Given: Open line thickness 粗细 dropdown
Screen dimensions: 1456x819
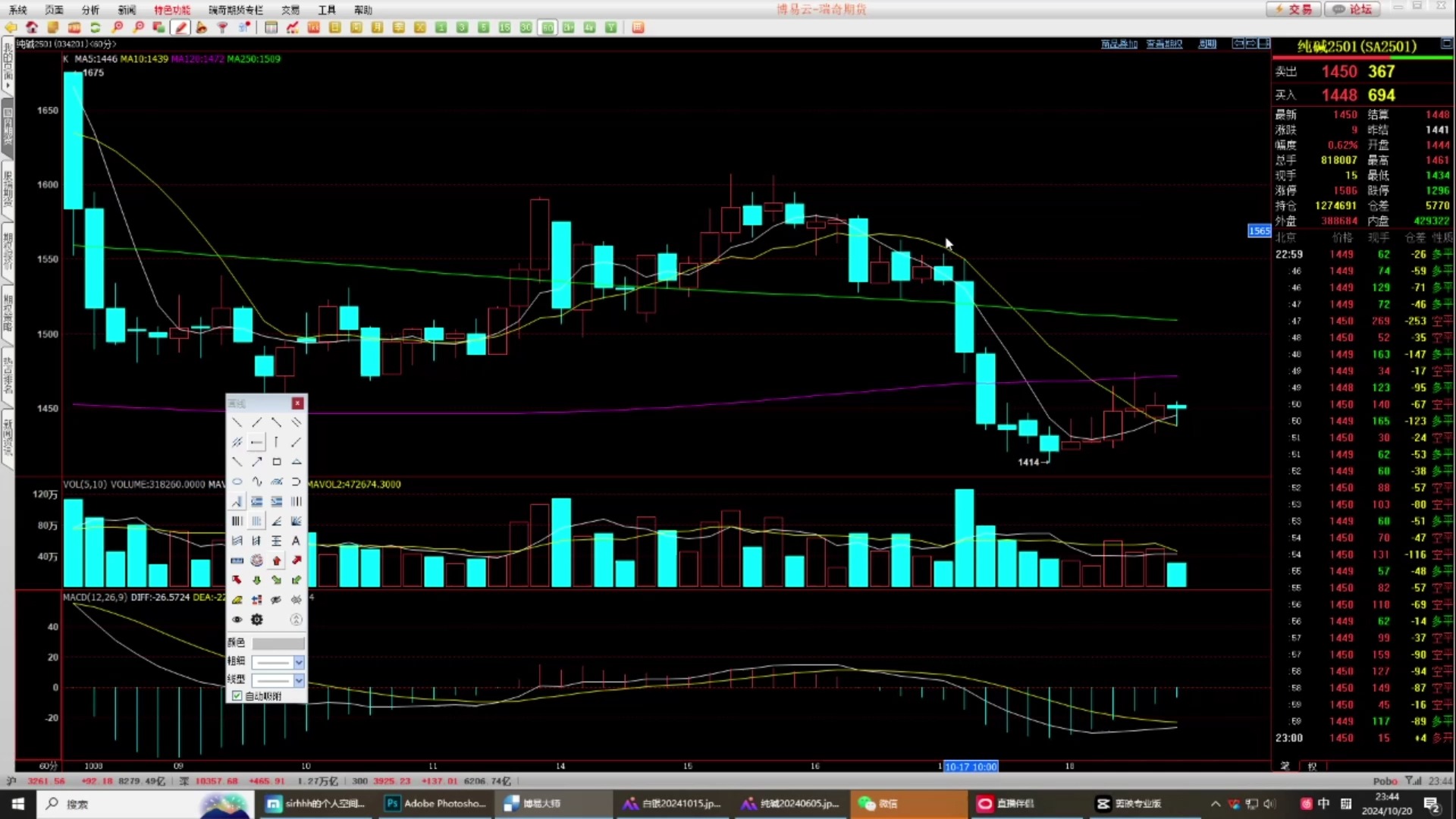Looking at the screenshot, I should click(299, 662).
